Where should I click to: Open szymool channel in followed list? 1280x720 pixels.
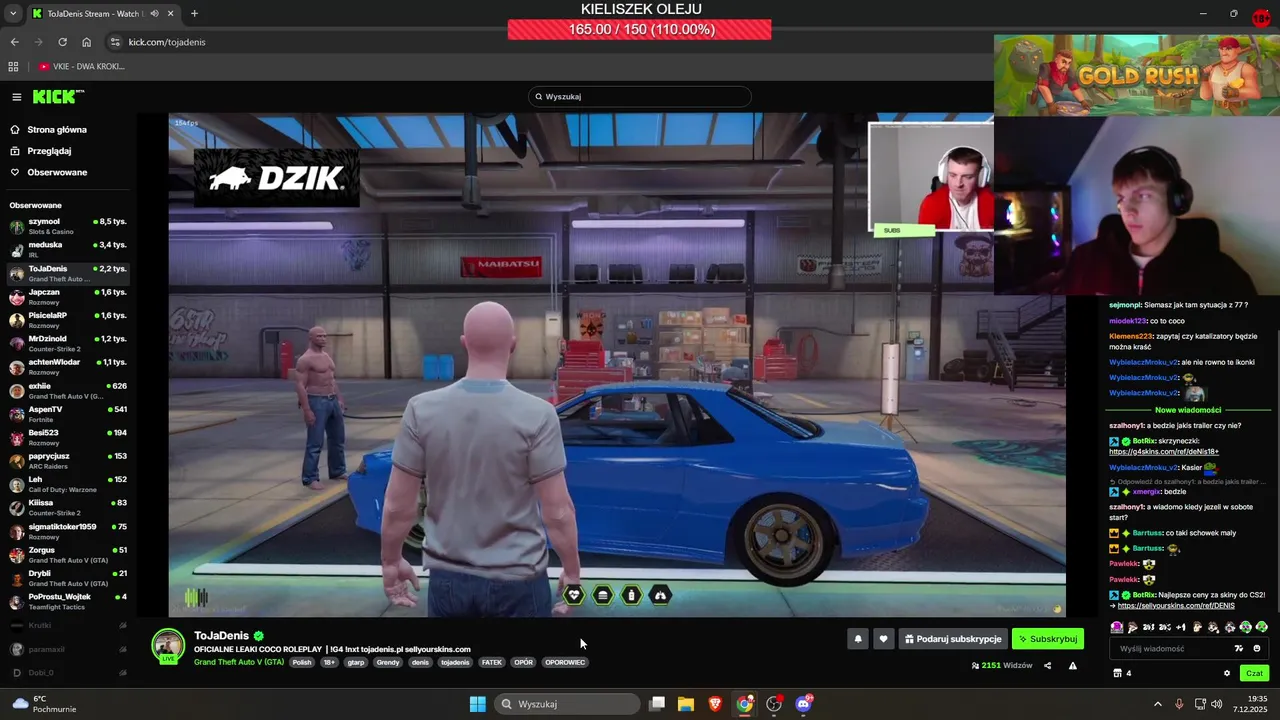click(x=68, y=226)
